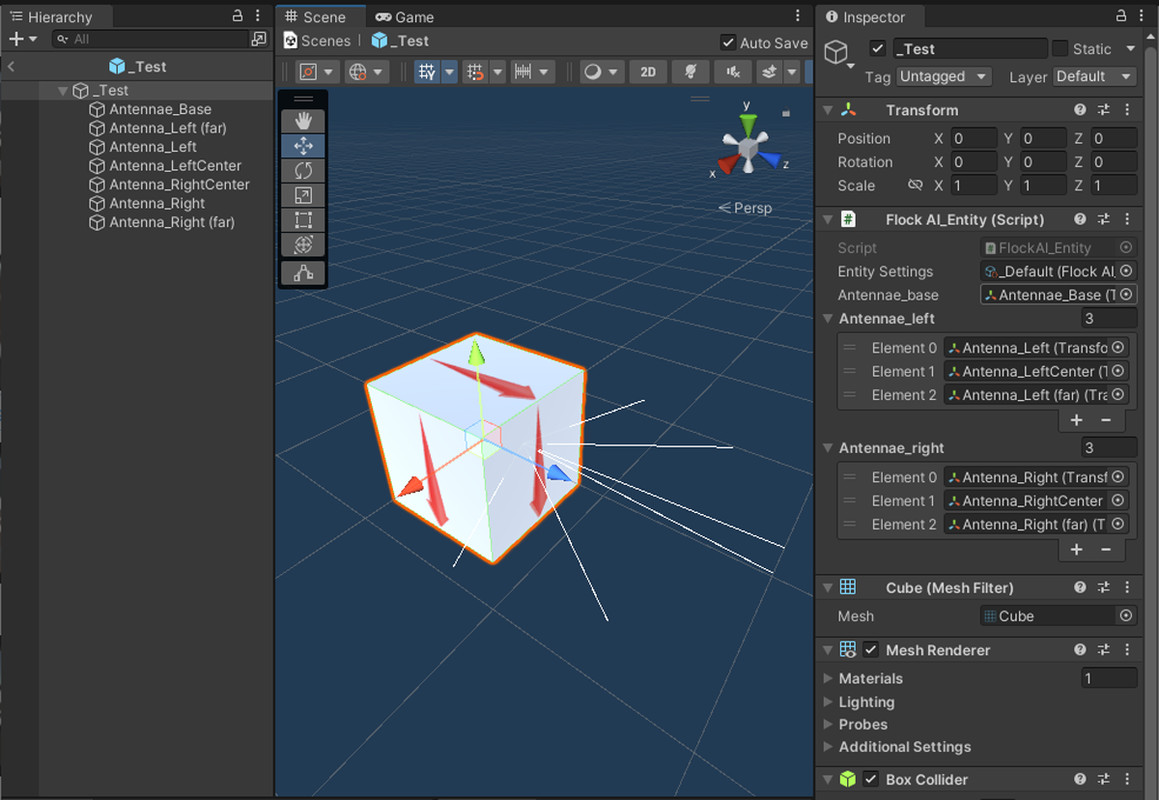Lock the Inspector panel
Image resolution: width=1159 pixels, height=800 pixels.
point(1121,16)
